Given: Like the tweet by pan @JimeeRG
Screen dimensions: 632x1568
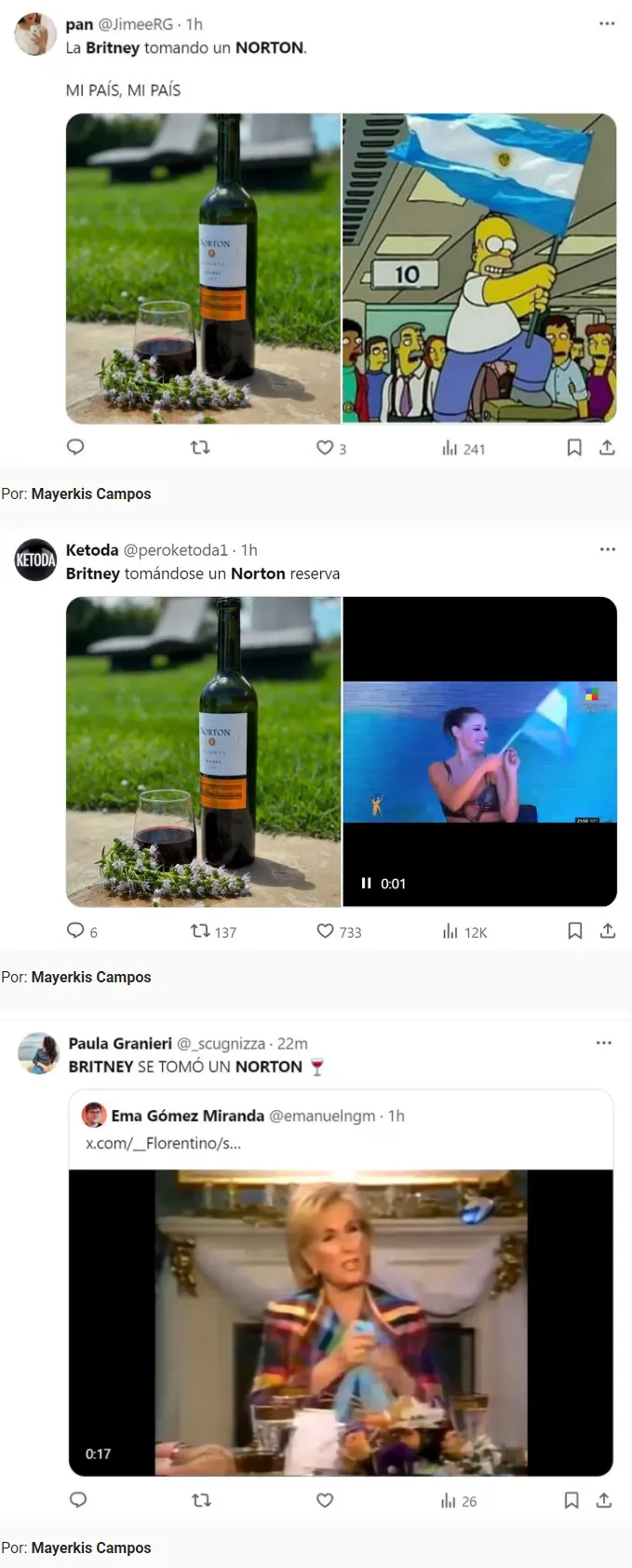Looking at the screenshot, I should point(325,448).
